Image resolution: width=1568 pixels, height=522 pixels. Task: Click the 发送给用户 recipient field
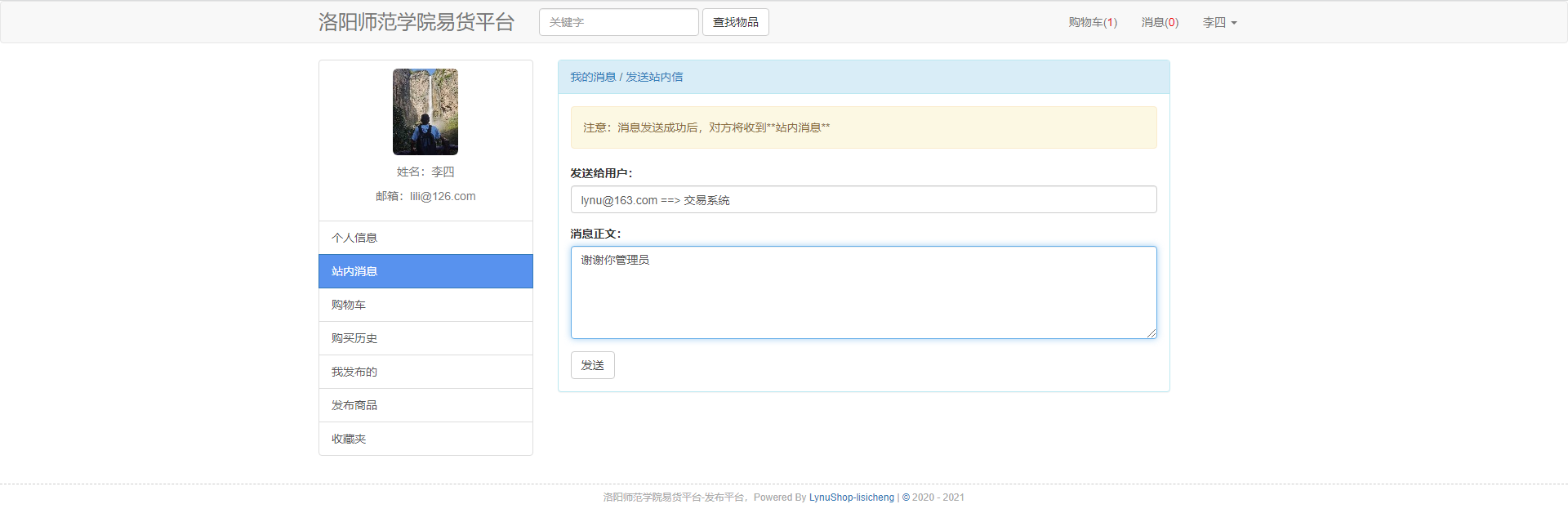[x=864, y=199]
